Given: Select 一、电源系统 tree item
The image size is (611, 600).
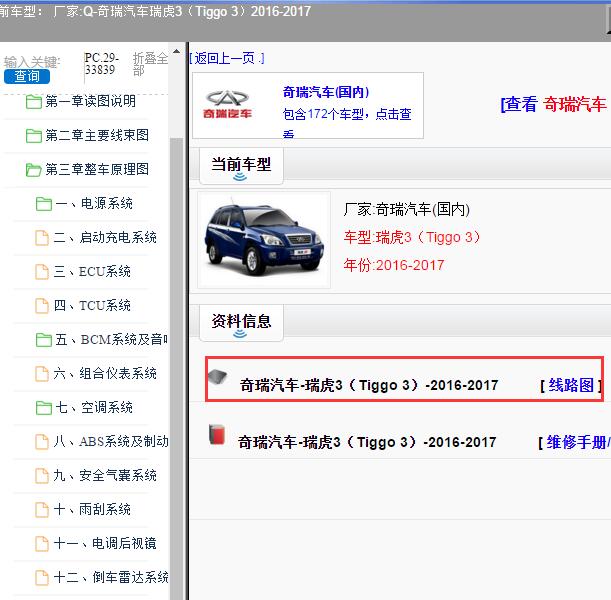Looking at the screenshot, I should (94, 203).
